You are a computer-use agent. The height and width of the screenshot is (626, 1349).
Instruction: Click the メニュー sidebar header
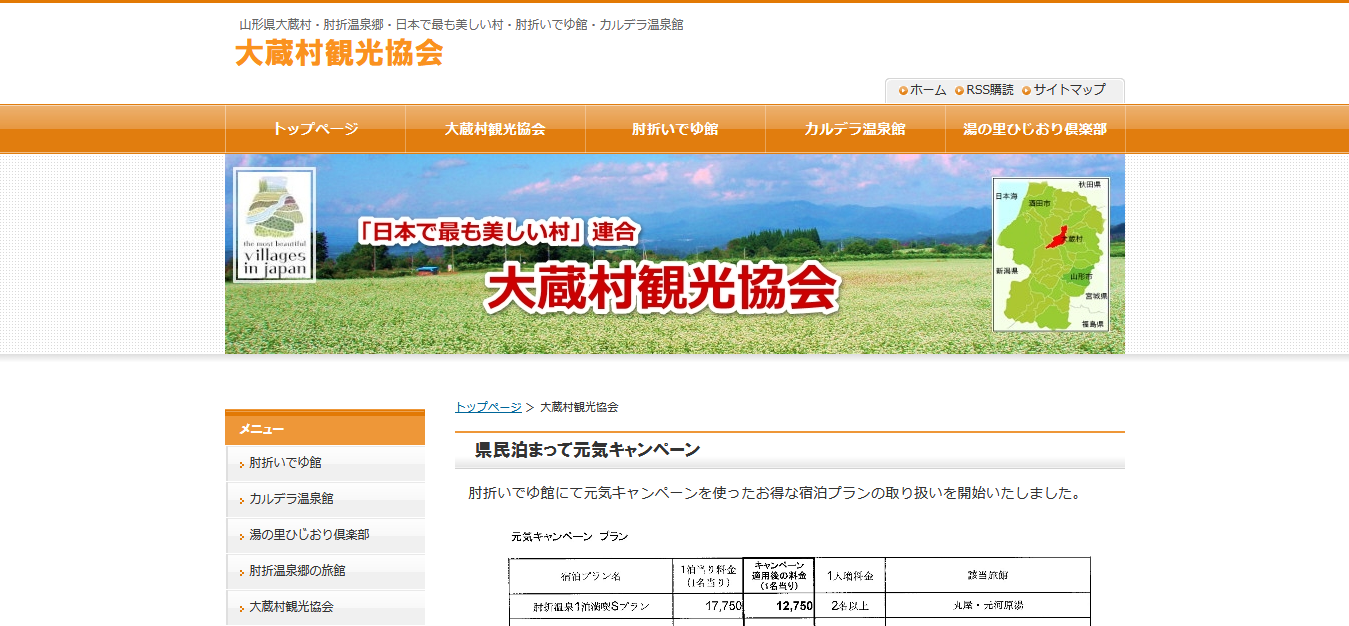(x=325, y=428)
